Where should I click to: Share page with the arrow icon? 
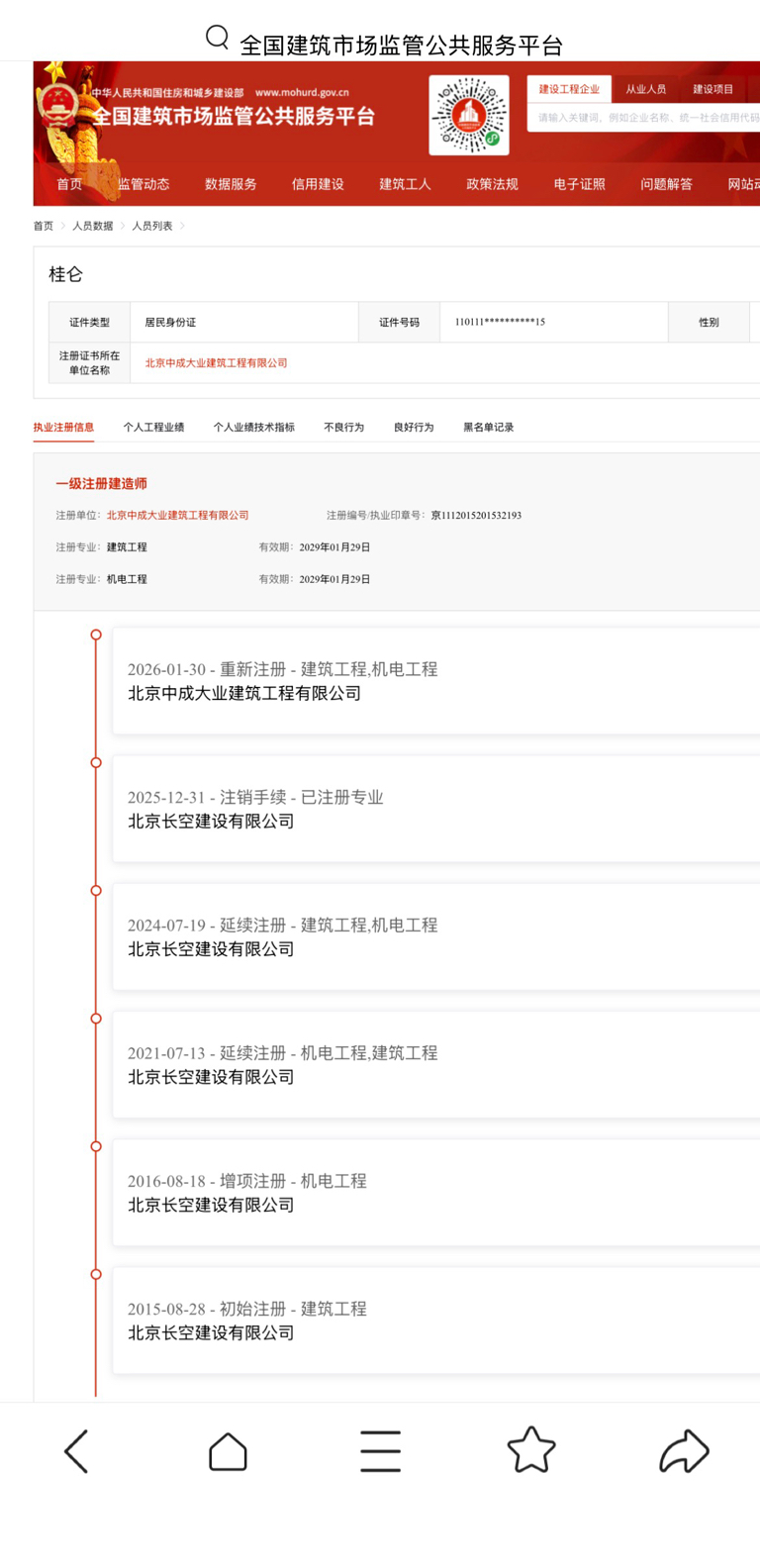684,1451
